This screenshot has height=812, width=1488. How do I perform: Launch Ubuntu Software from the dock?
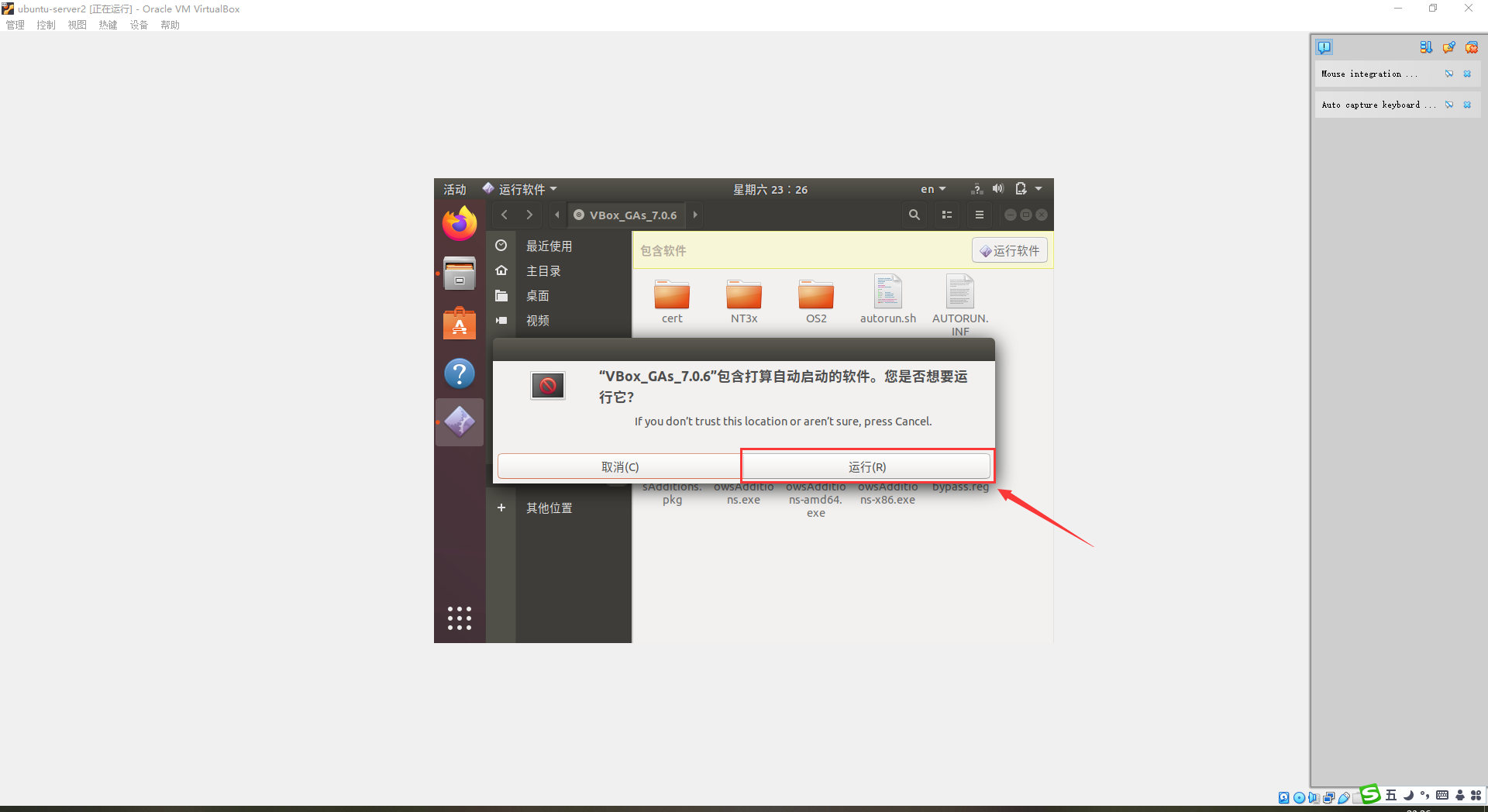460,323
